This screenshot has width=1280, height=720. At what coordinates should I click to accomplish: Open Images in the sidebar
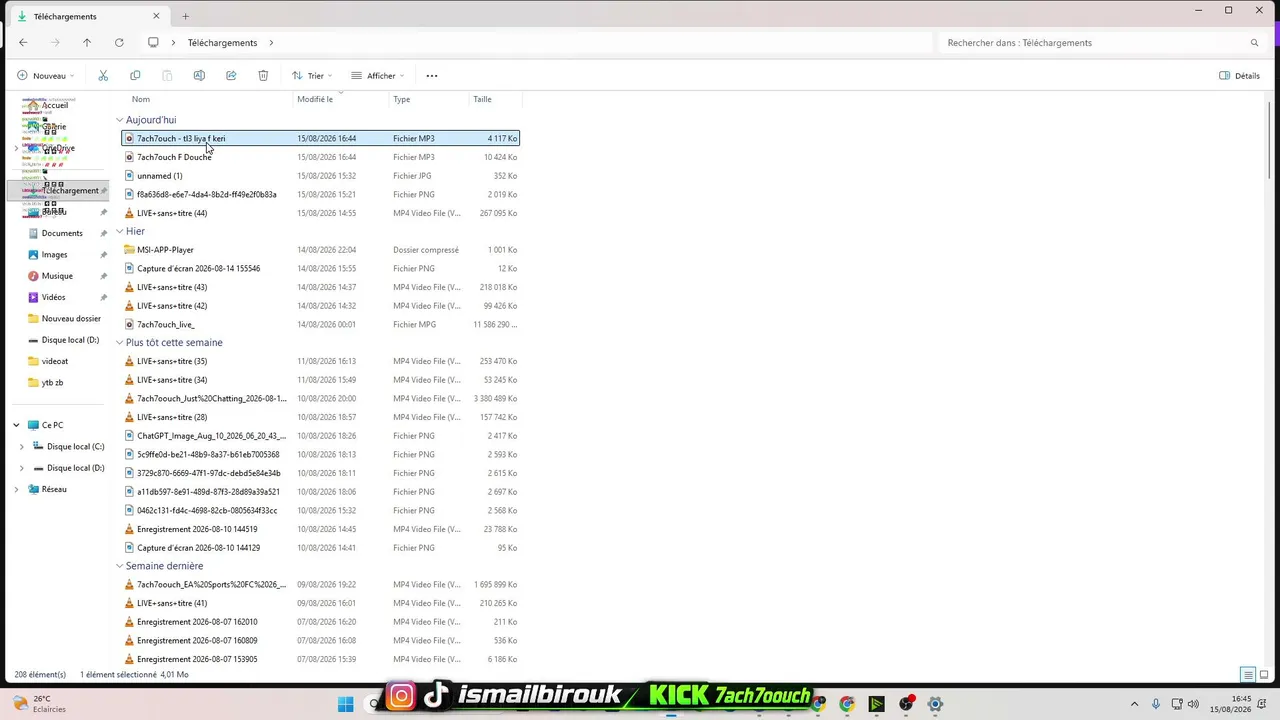(55, 255)
